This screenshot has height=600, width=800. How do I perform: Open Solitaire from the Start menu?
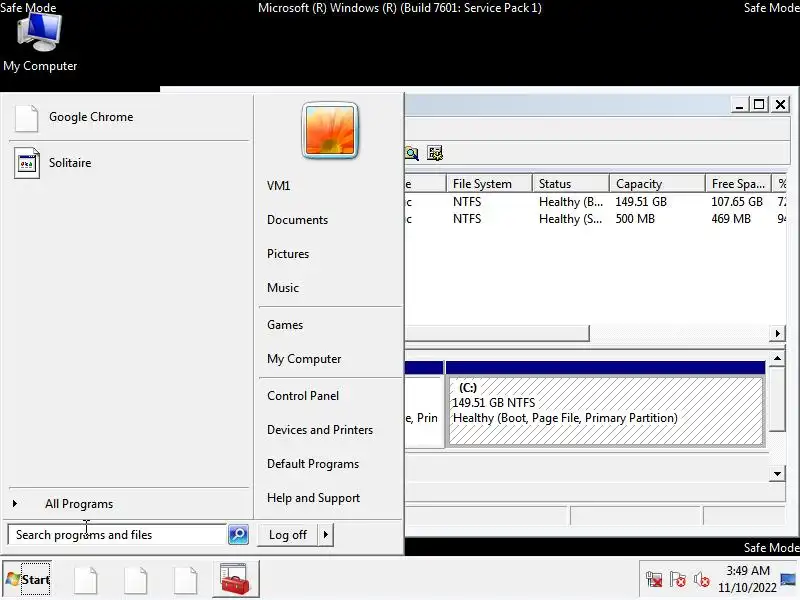tap(129, 163)
